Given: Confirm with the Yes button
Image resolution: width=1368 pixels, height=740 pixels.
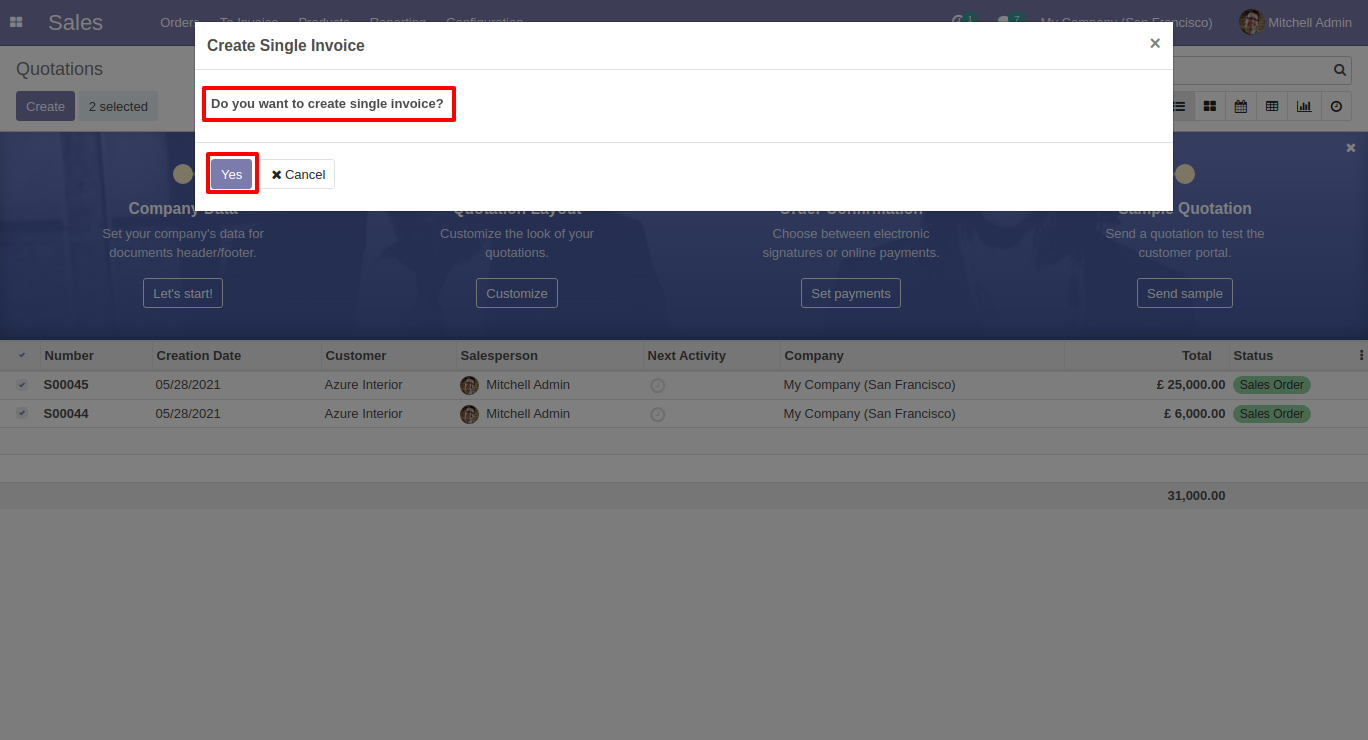Looking at the screenshot, I should [231, 174].
